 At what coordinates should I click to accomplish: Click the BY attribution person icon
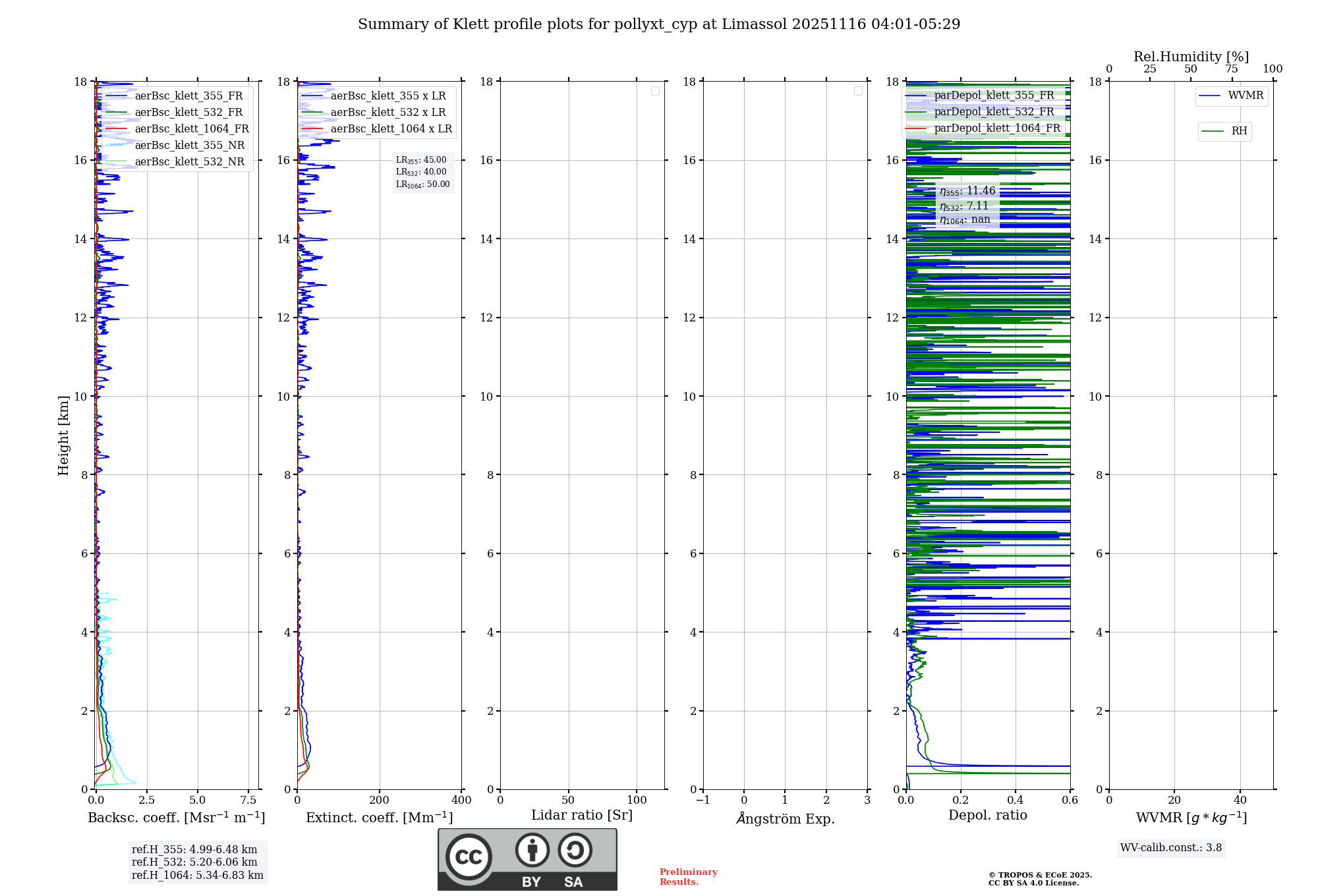click(532, 850)
